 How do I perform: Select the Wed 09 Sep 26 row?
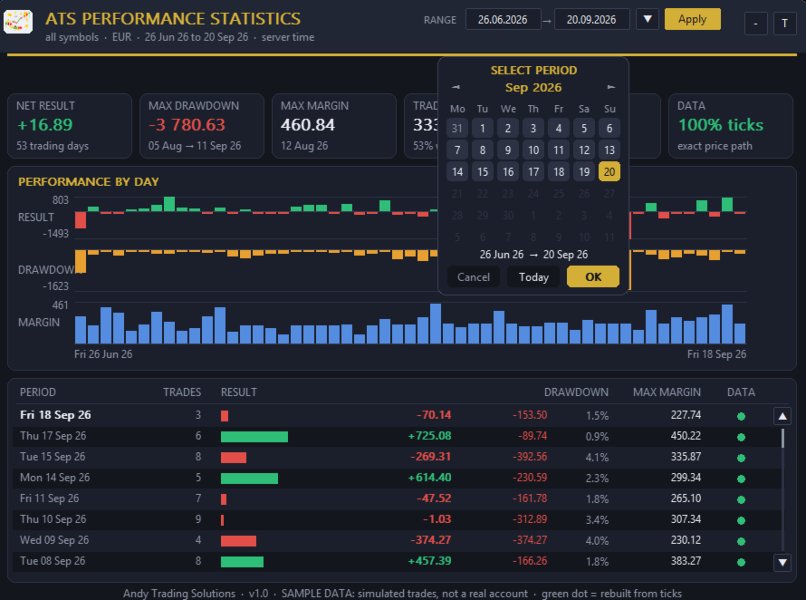(394, 540)
